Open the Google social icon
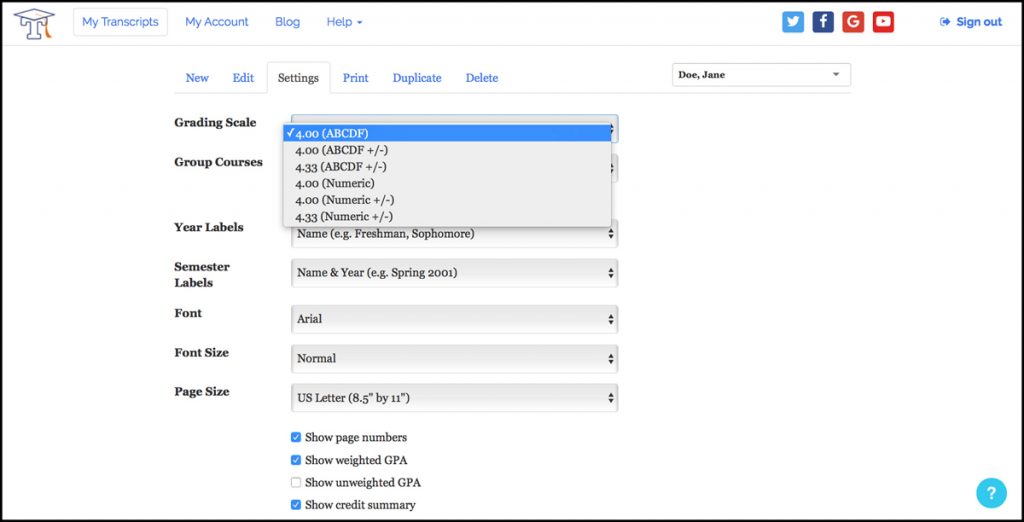Image resolution: width=1024 pixels, height=522 pixels. [853, 22]
